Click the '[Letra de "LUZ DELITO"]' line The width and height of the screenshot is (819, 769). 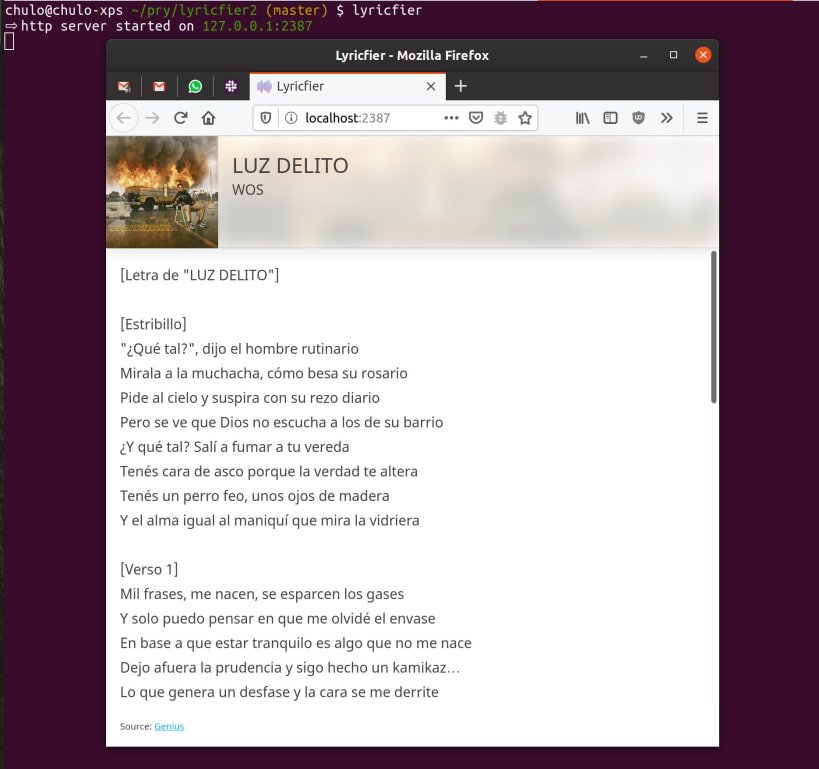pyautogui.click(x=200, y=275)
